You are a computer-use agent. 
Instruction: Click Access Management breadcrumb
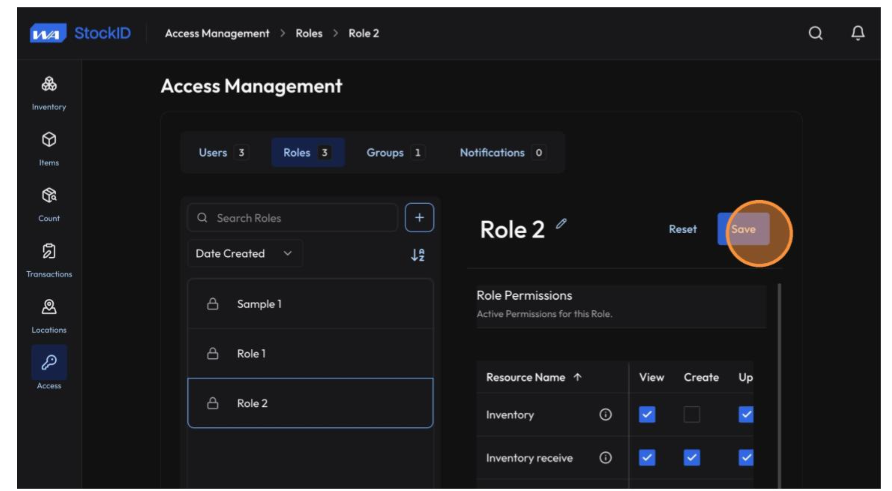point(217,34)
